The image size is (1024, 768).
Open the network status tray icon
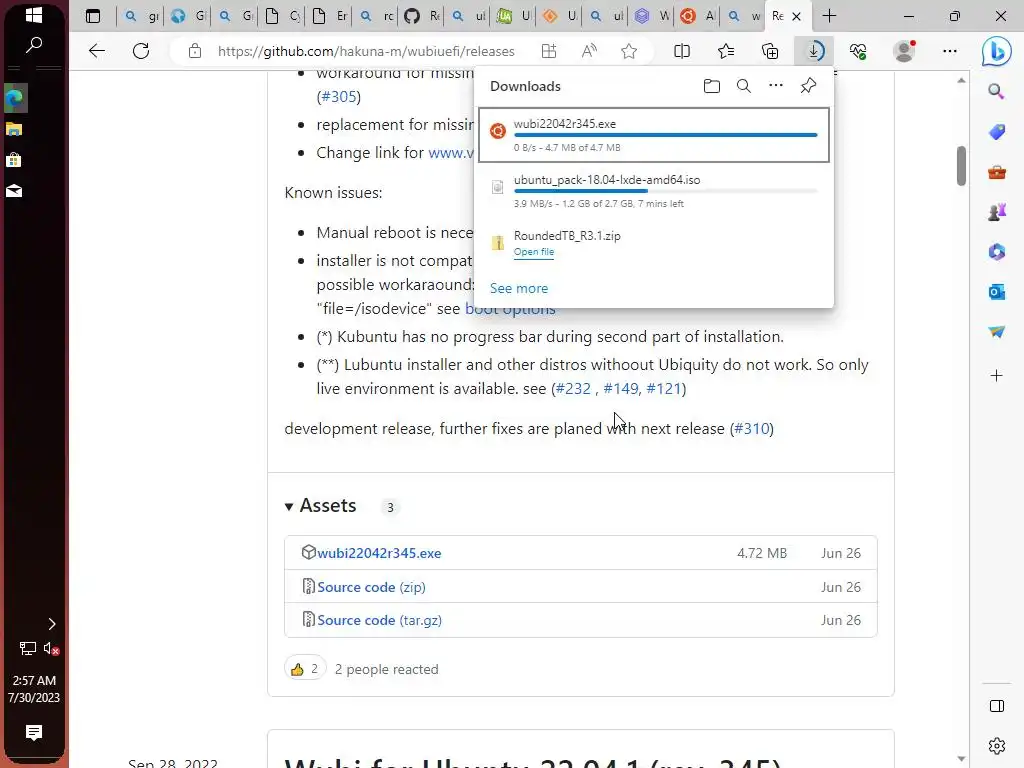[x=27, y=648]
